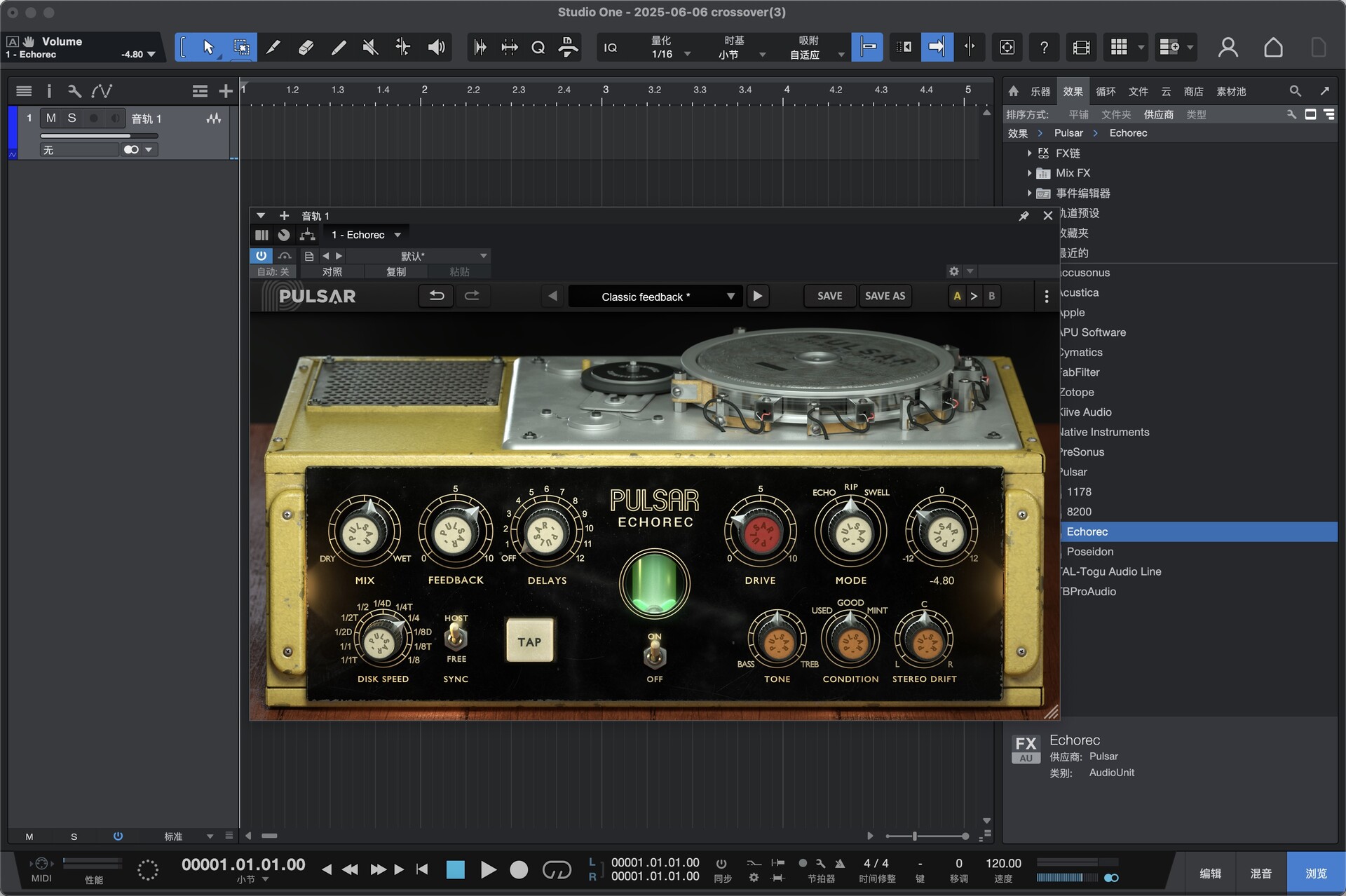
Task: Open the 编辑 edit view tab
Action: click(x=1209, y=874)
